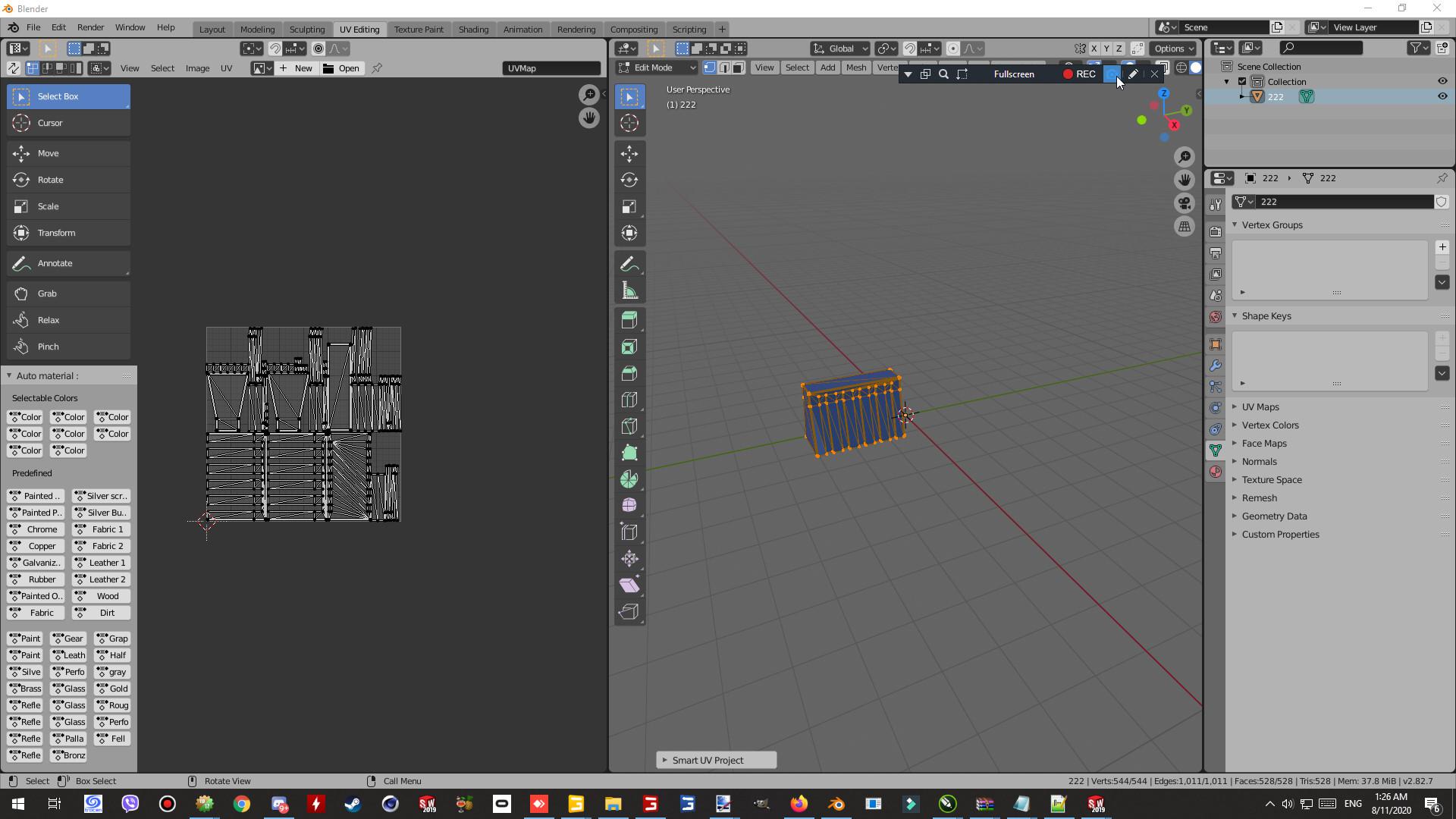
Task: Apply the Chrome predefined material
Action: (35, 529)
